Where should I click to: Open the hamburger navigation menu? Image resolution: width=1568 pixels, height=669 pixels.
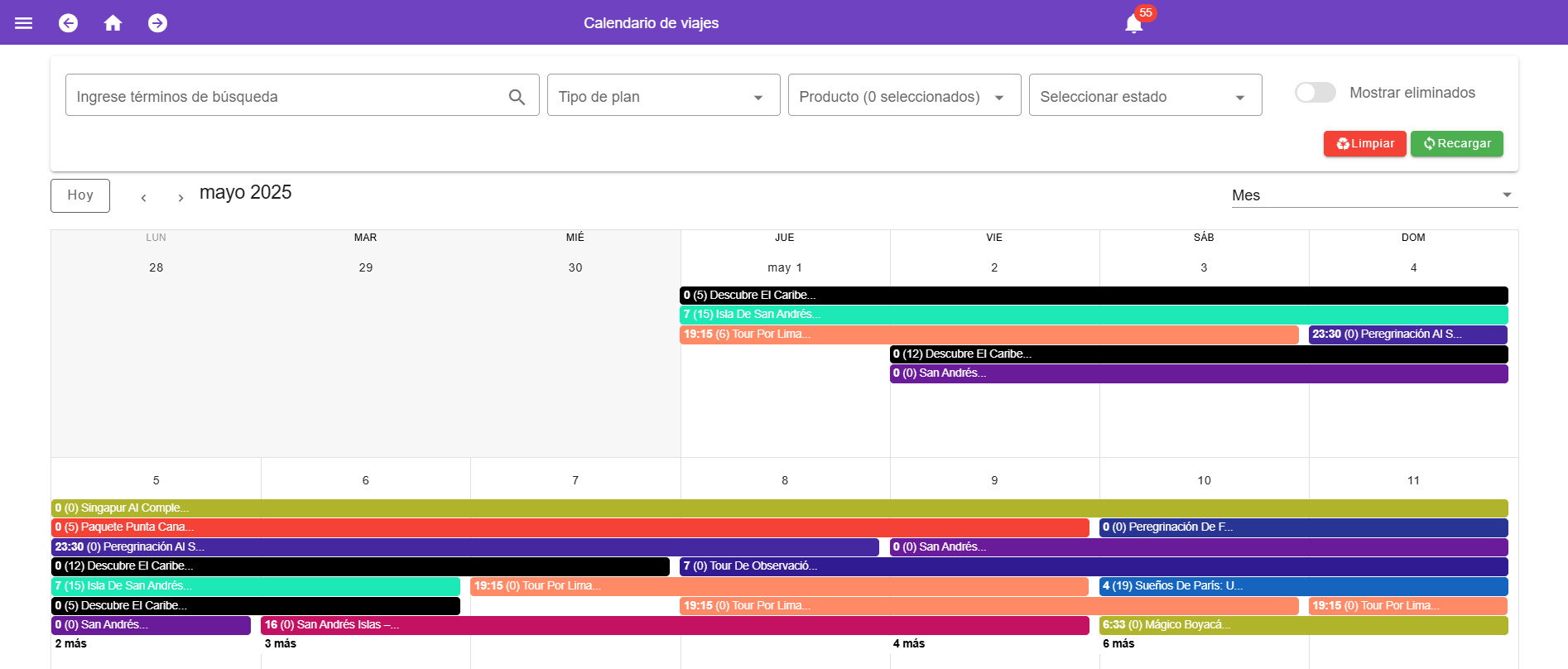24,23
